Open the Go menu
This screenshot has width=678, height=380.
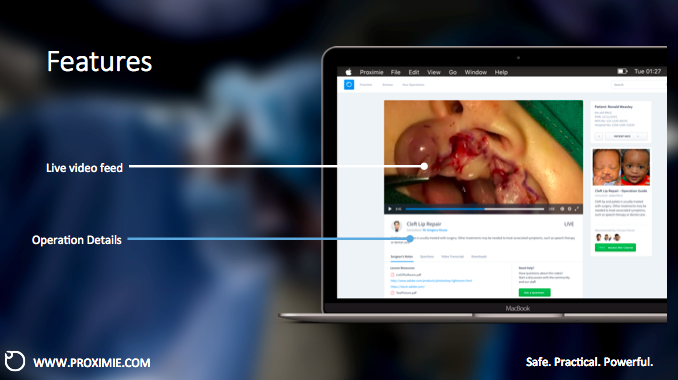tap(453, 72)
